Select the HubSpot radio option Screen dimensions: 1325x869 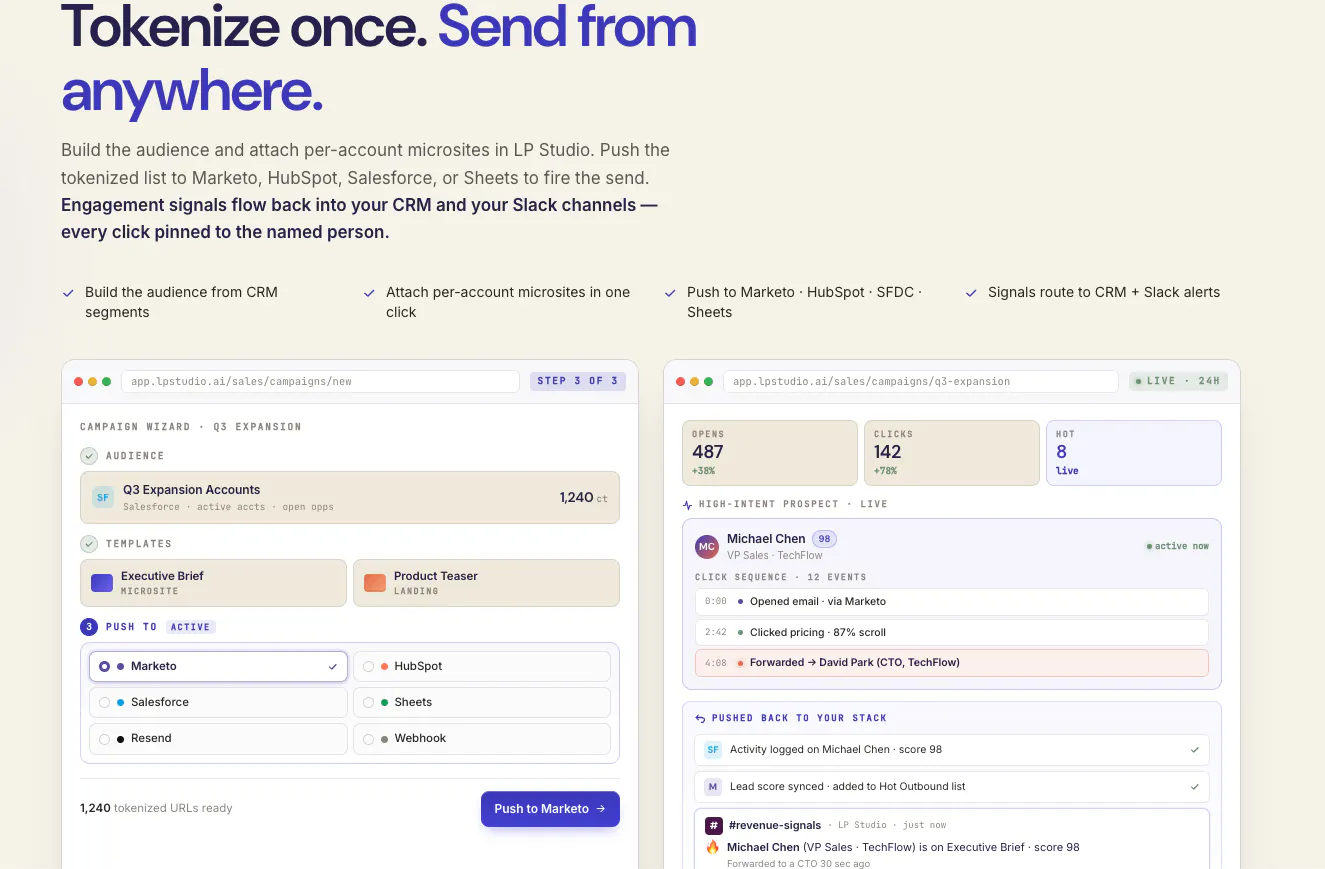point(482,666)
